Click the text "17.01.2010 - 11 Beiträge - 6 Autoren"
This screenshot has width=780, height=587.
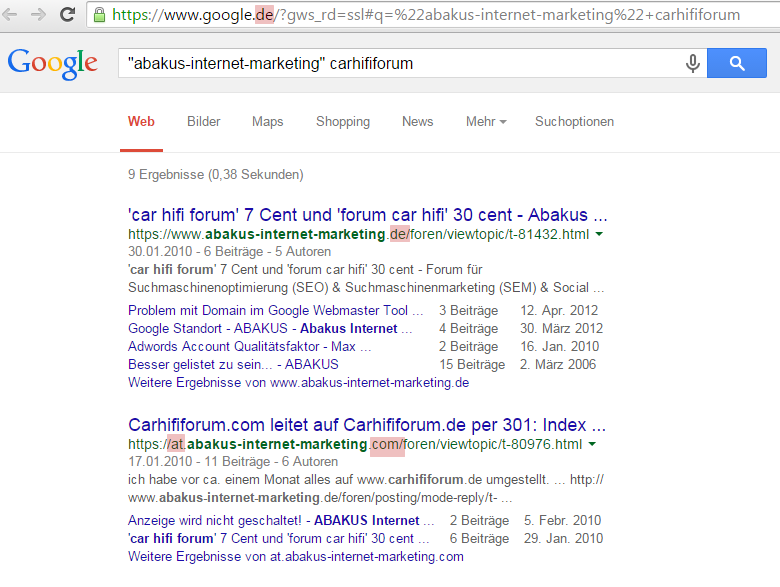(x=233, y=462)
